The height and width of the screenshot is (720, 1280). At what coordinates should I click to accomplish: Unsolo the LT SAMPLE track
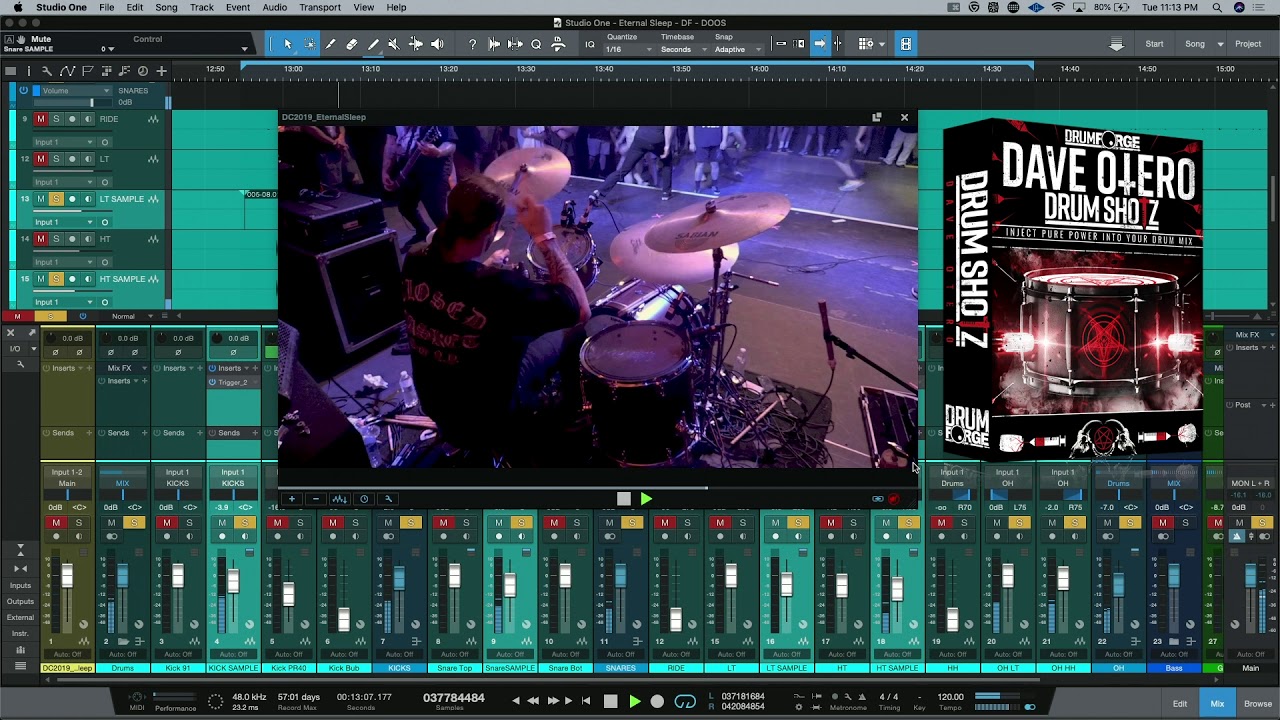point(56,199)
